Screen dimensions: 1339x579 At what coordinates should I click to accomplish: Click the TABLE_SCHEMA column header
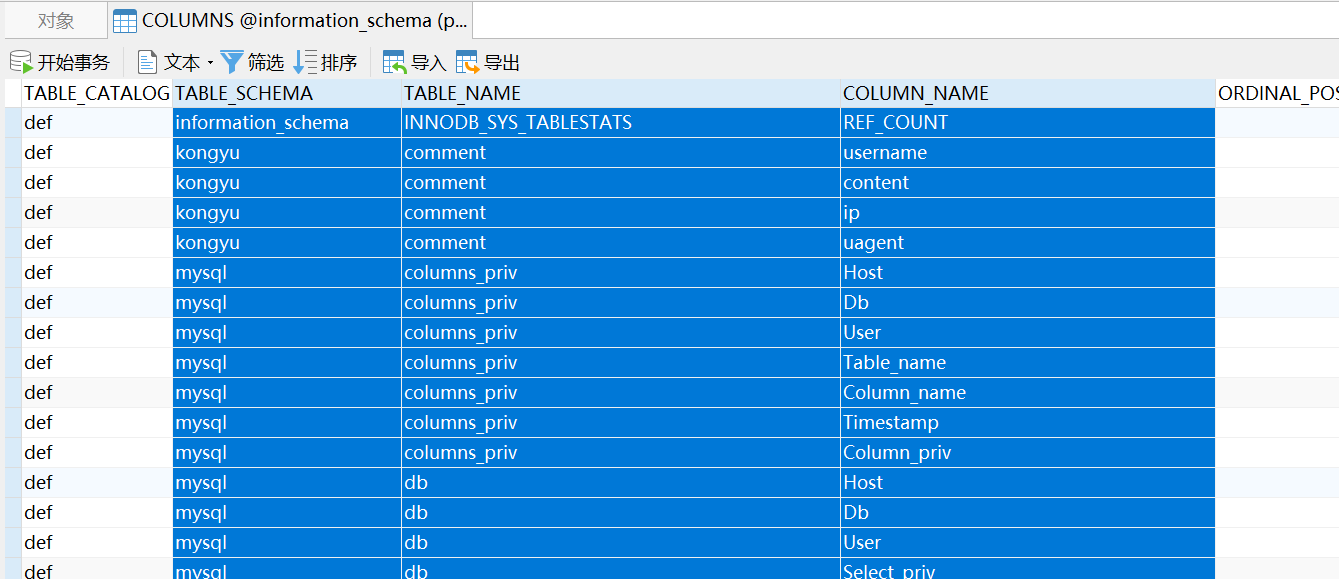point(287,93)
